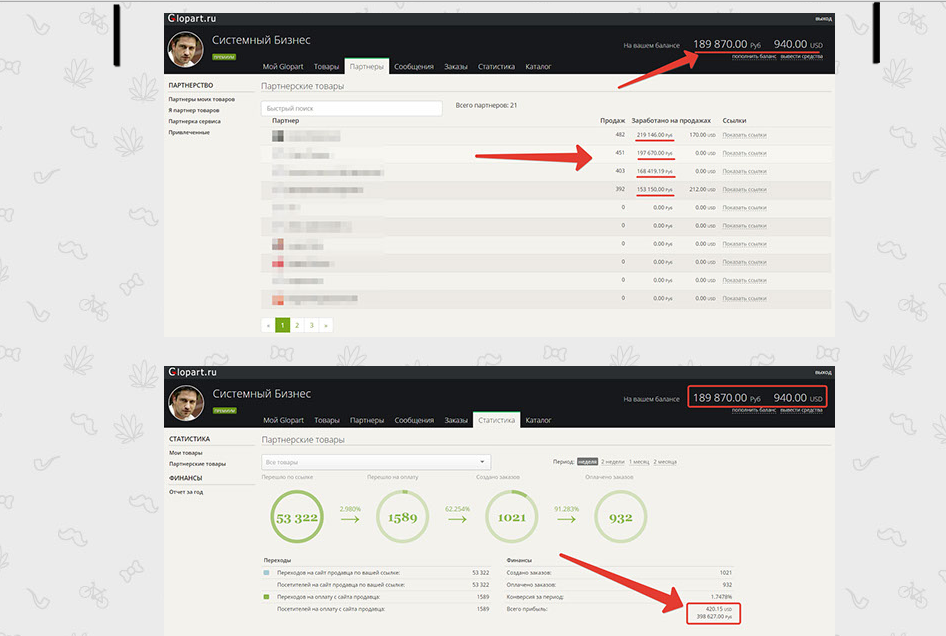Switch to Статистика tab from the ПАРТНЕРСТВО page

point(496,66)
